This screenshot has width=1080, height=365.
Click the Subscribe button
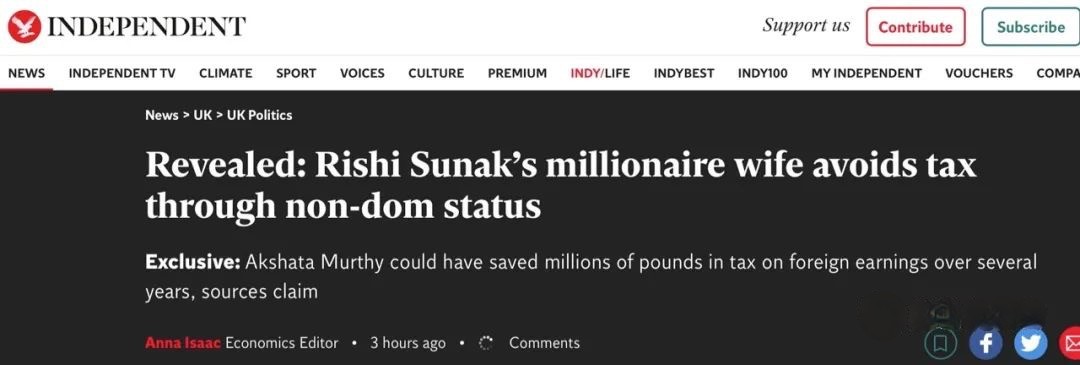click(1030, 27)
